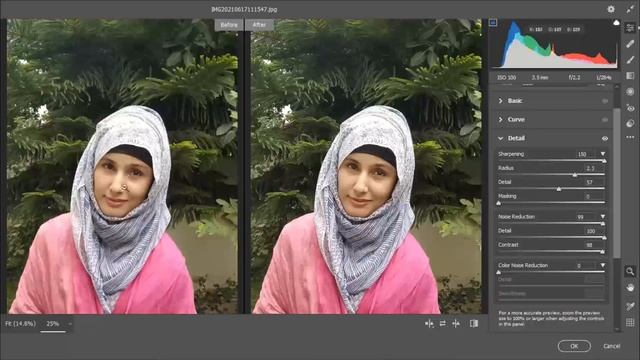Click the ISO 100 metadata text
This screenshot has width=640, height=360.
pyautogui.click(x=507, y=78)
